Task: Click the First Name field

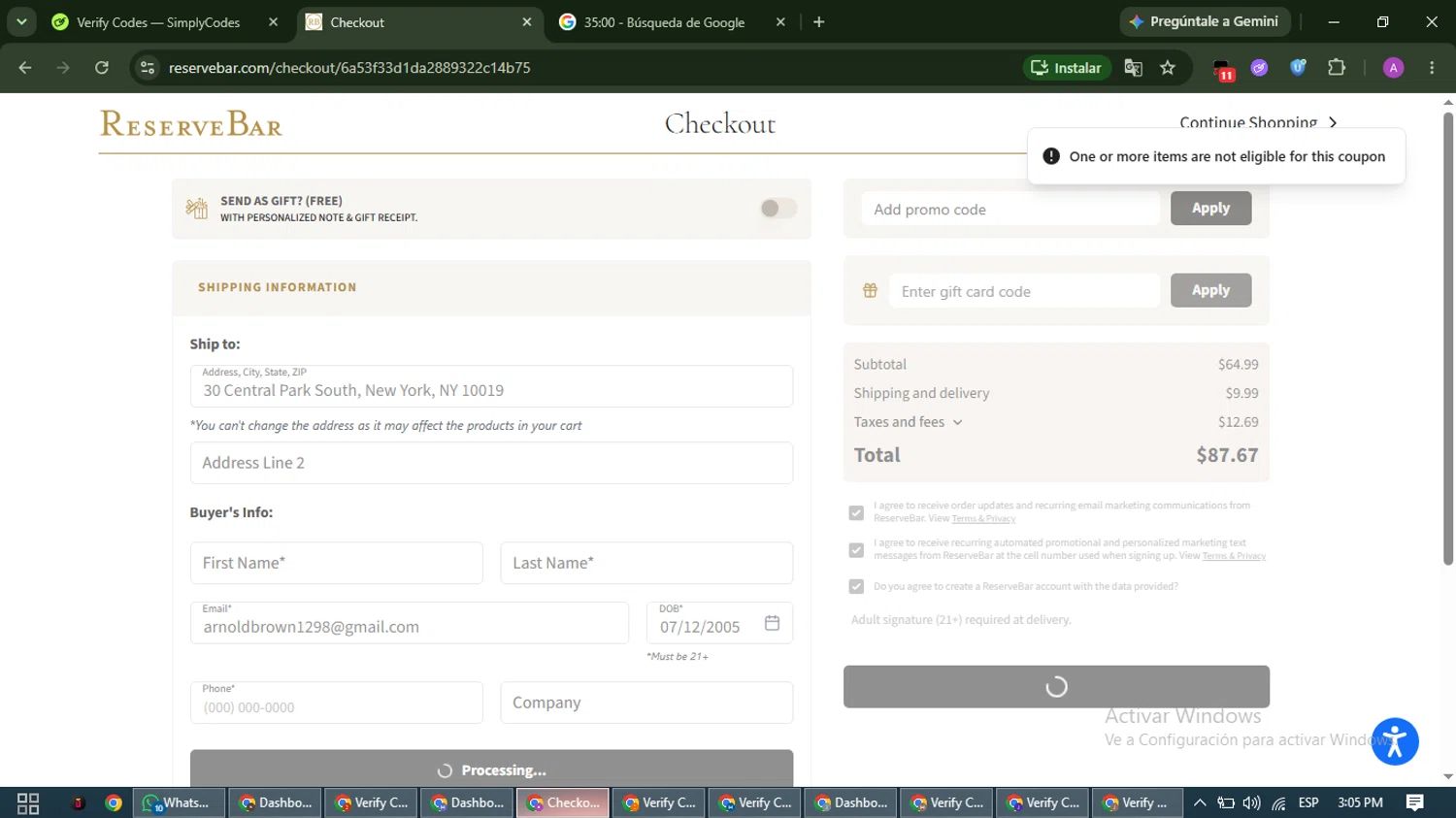Action: (x=336, y=563)
